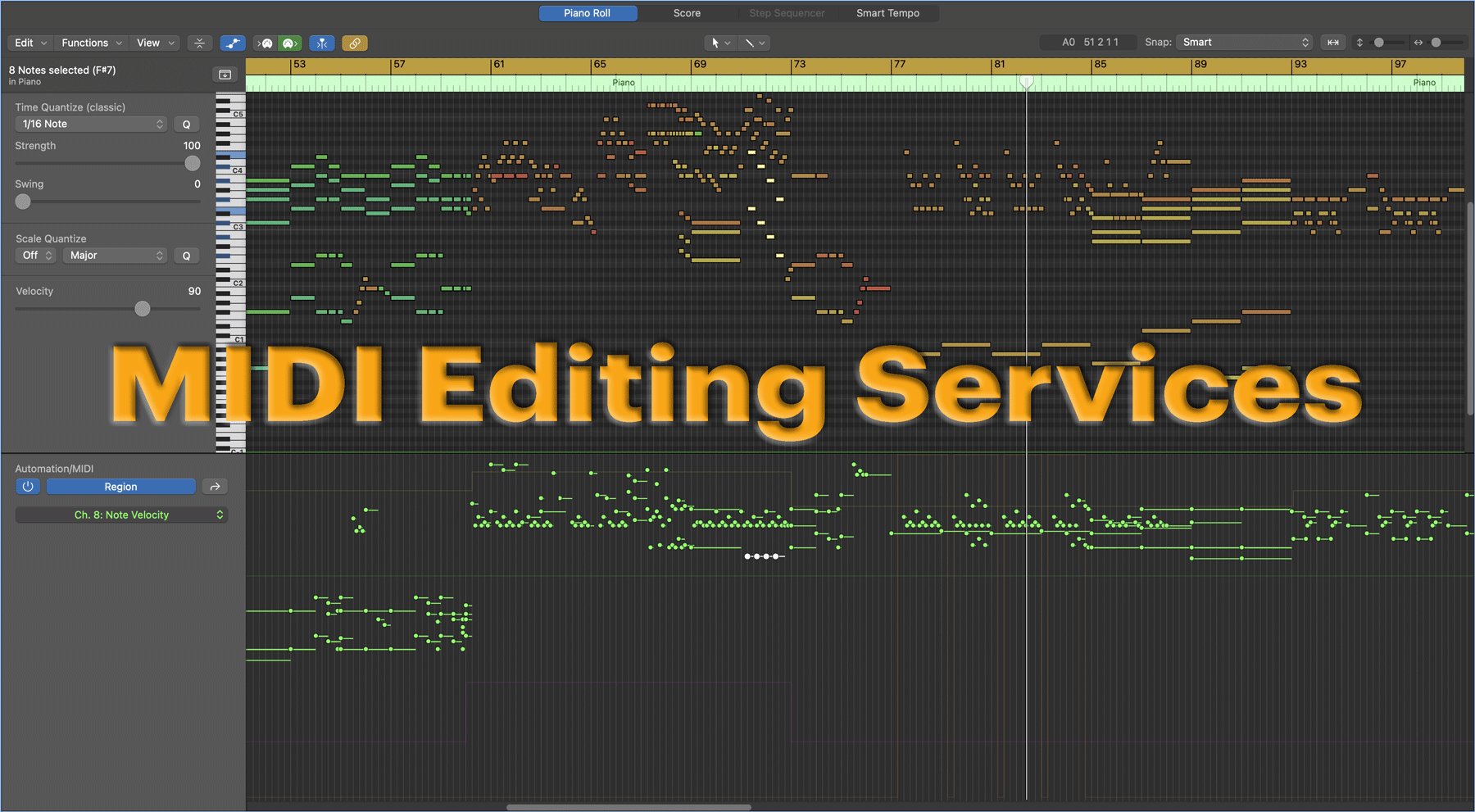Image resolution: width=1475 pixels, height=812 pixels.
Task: Click the Q button next to Time Quantize
Action: tap(187, 124)
